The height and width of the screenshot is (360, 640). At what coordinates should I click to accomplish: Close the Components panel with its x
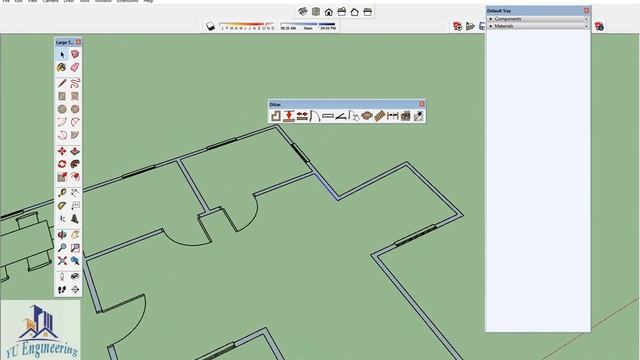(x=586, y=19)
